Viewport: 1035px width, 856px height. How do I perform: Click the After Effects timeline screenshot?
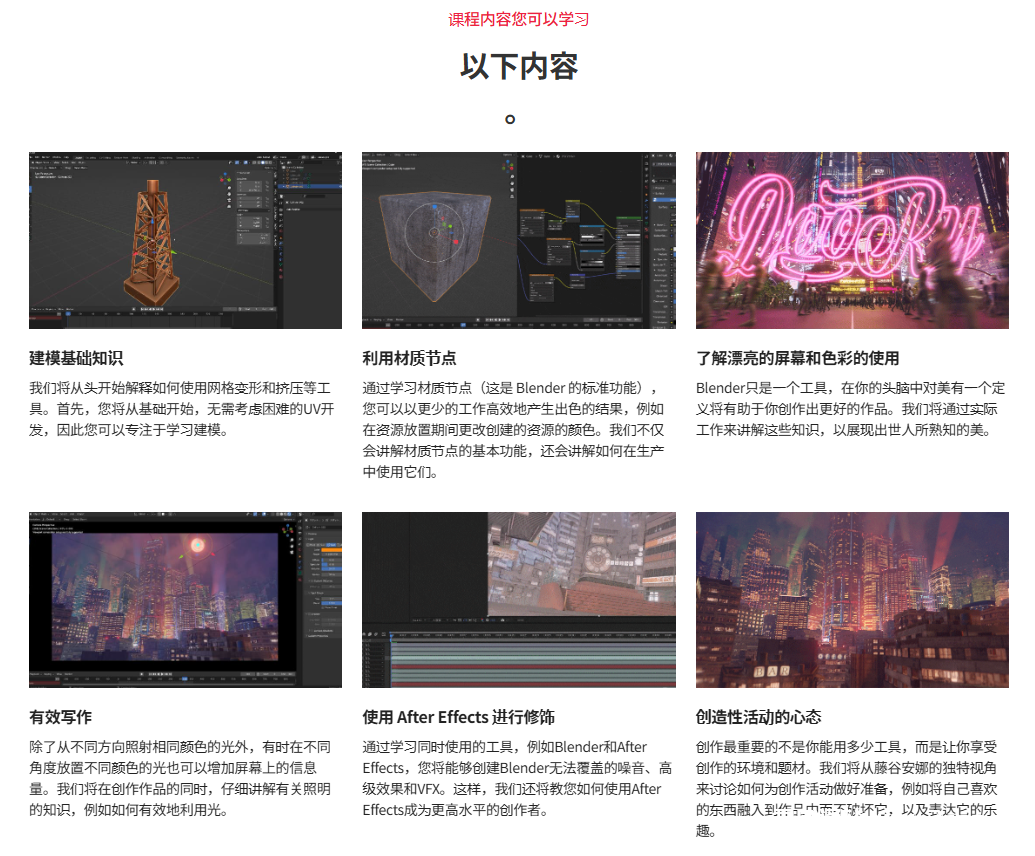click(x=518, y=600)
